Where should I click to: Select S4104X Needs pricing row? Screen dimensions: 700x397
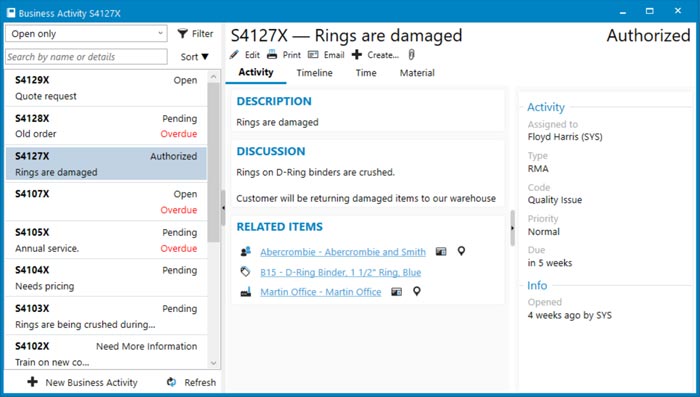pos(106,278)
